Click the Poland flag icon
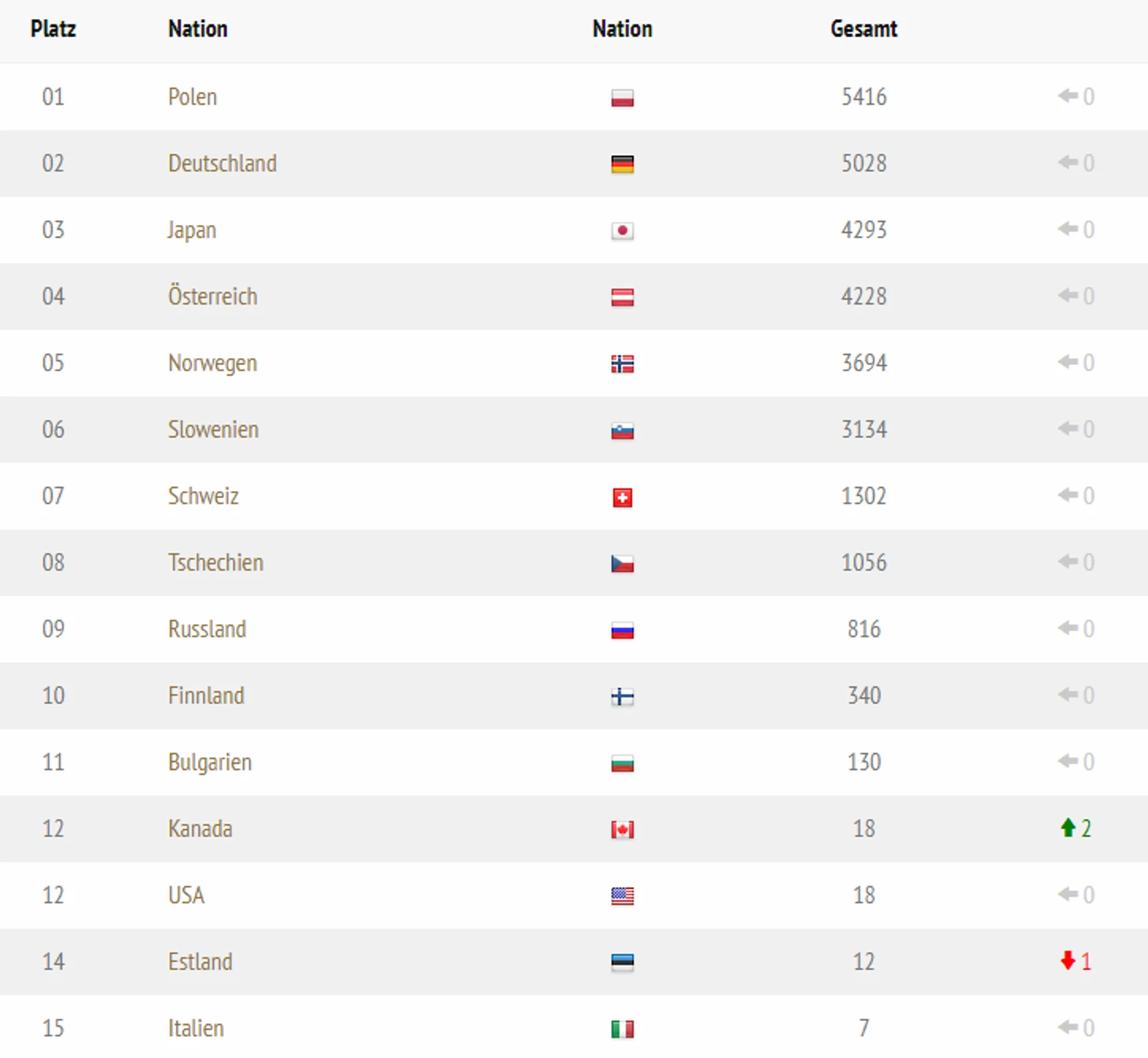Viewport: 1148px width, 1058px height. point(622,98)
